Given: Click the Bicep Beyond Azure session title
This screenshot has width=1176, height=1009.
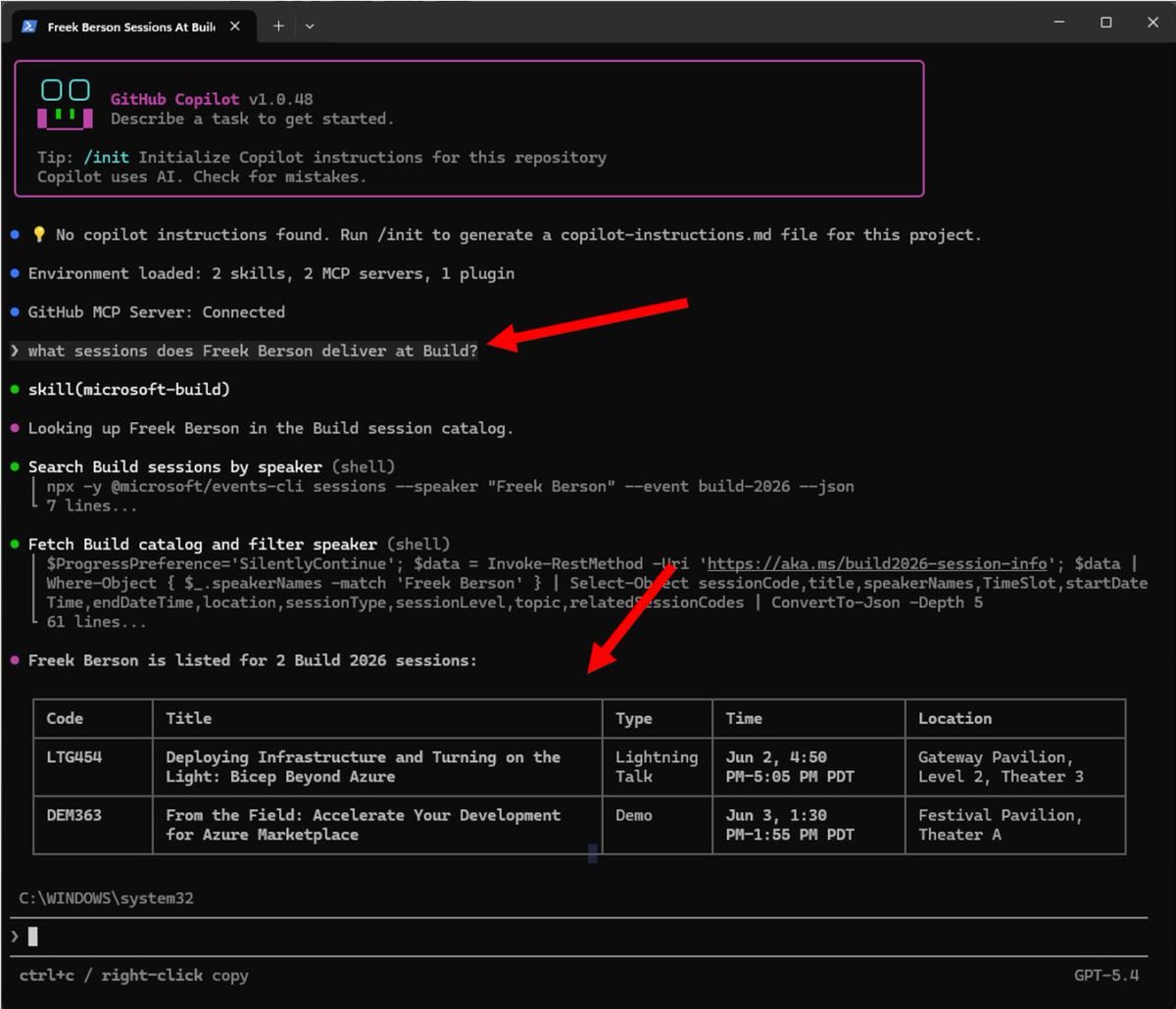Looking at the screenshot, I should tap(363, 767).
